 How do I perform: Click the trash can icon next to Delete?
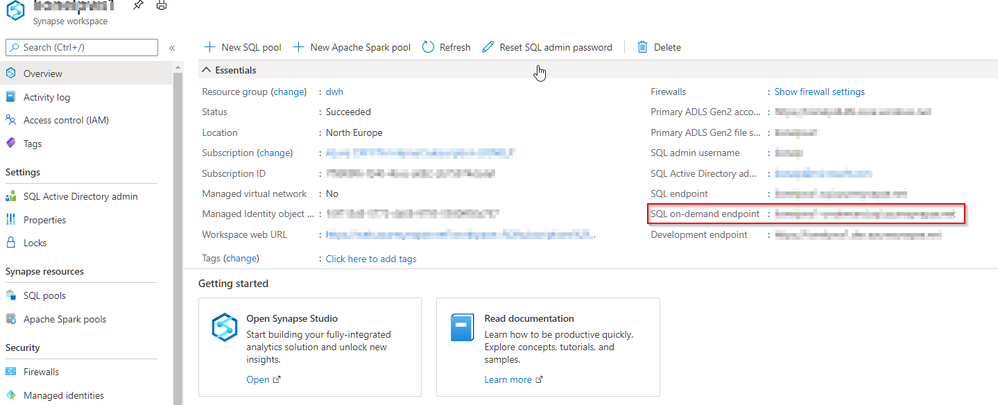pos(643,47)
